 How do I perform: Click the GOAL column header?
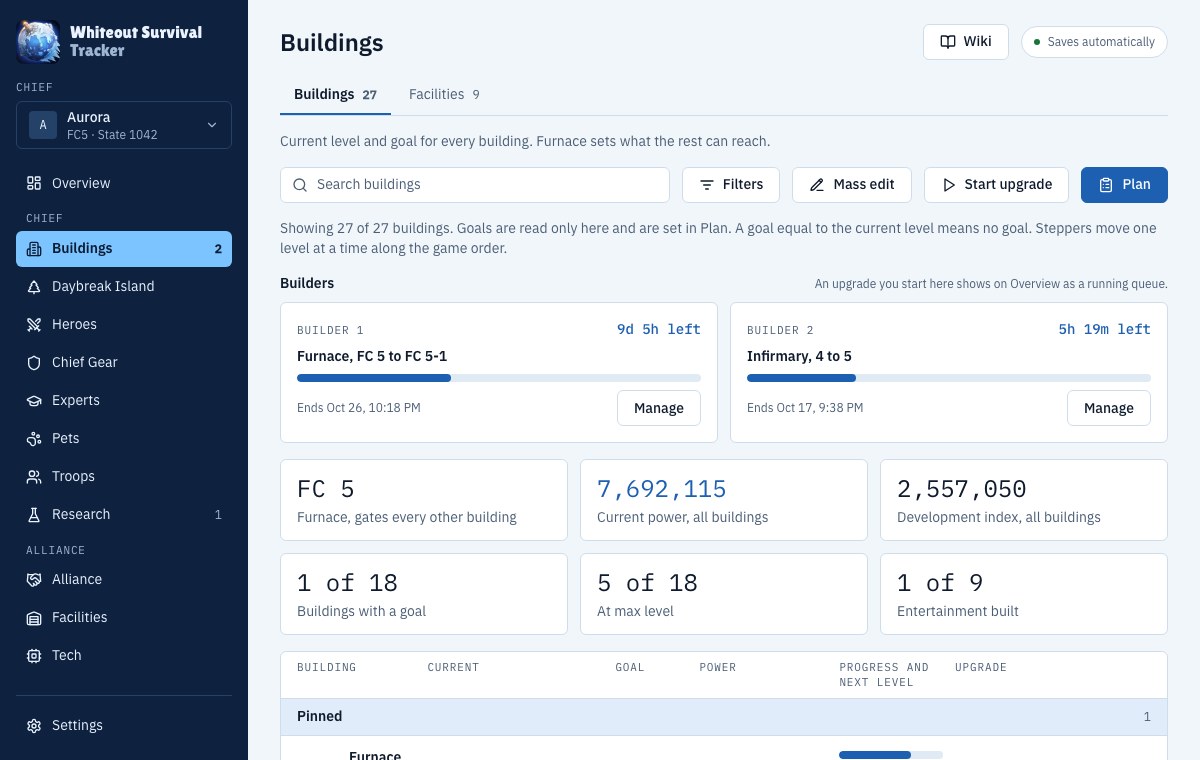(630, 667)
